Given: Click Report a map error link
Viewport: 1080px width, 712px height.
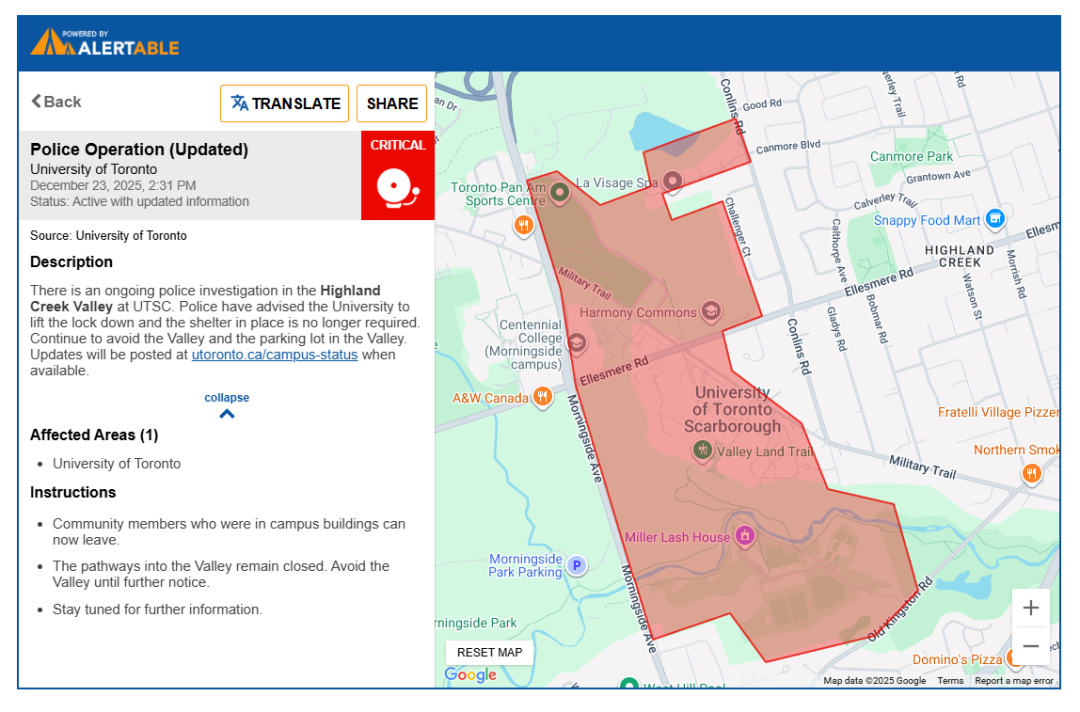Looking at the screenshot, I should point(1014,681).
